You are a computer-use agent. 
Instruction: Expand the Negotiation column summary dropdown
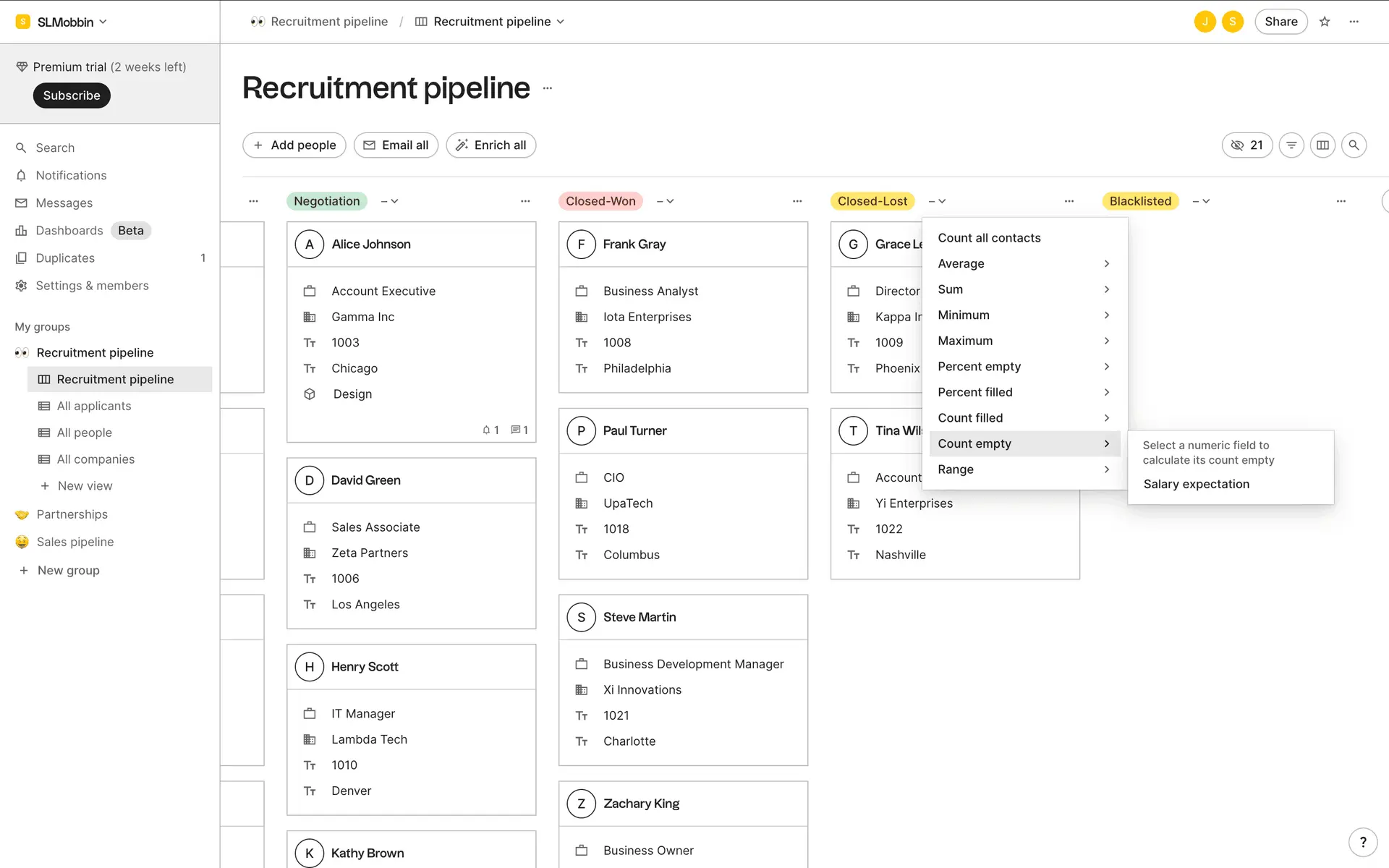(x=390, y=201)
